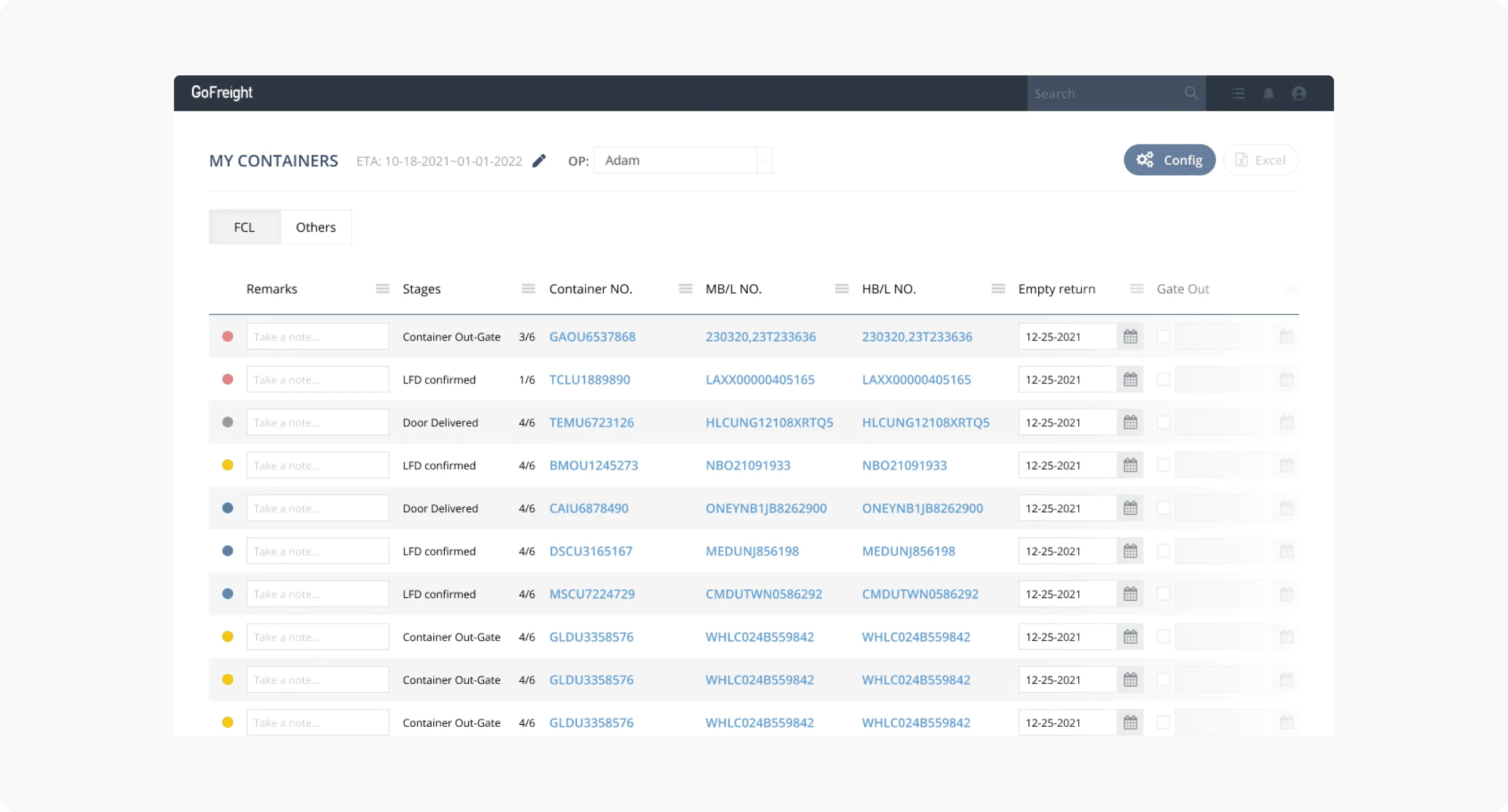The width and height of the screenshot is (1508, 812).
Task: Tick Gate Out checkbox for TEMU6723126
Action: (1163, 422)
